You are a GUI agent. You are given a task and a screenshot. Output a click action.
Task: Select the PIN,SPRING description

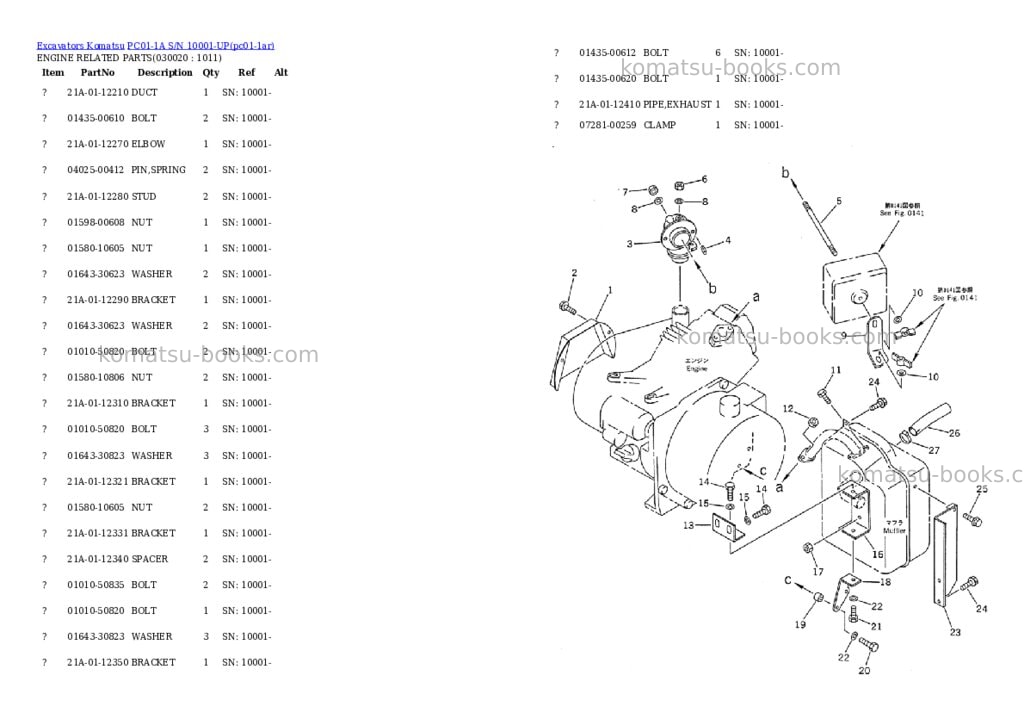(x=159, y=170)
